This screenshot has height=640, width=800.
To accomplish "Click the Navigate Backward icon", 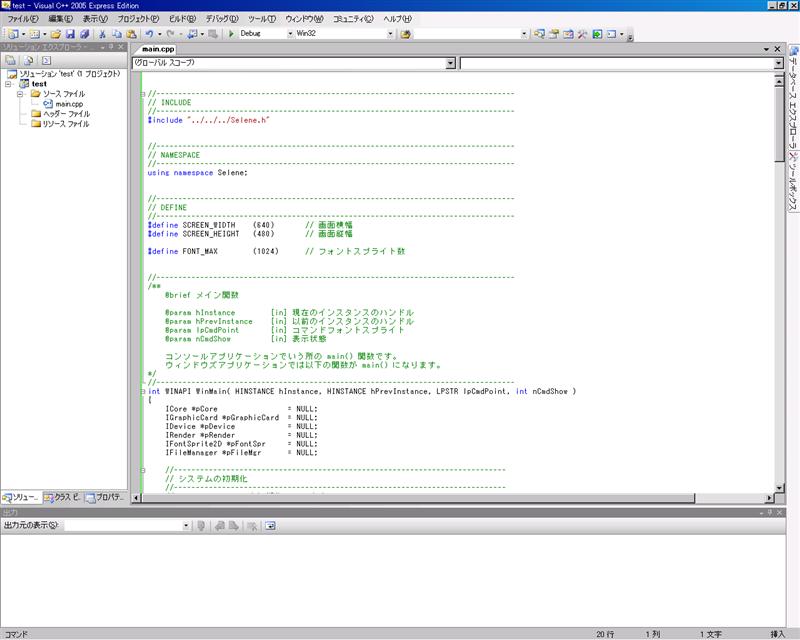I will pos(192,34).
